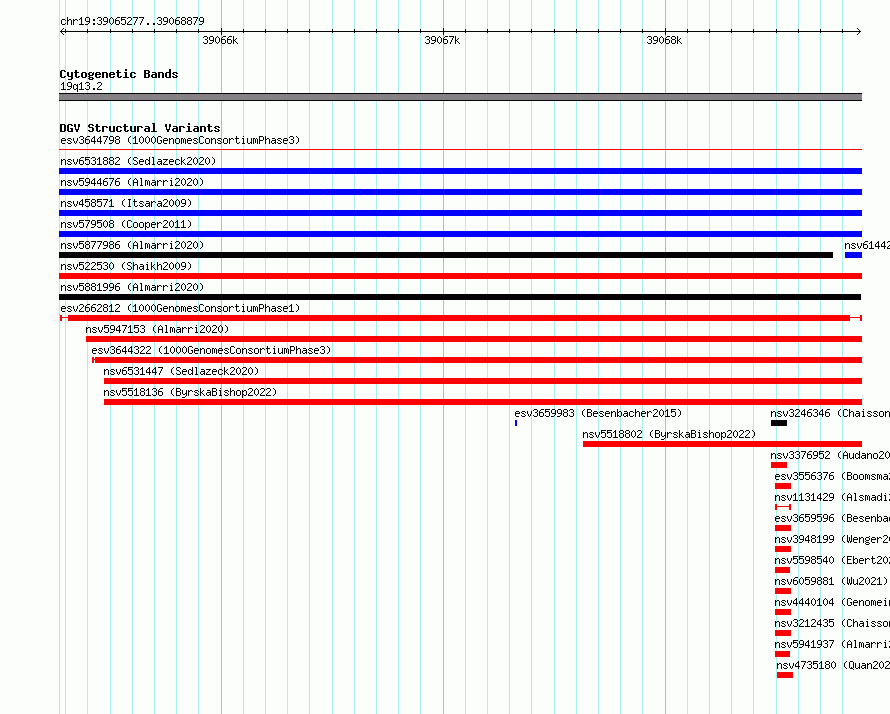The image size is (890, 714).
Task: Click the esv3556376 variant label
Action: (x=832, y=476)
